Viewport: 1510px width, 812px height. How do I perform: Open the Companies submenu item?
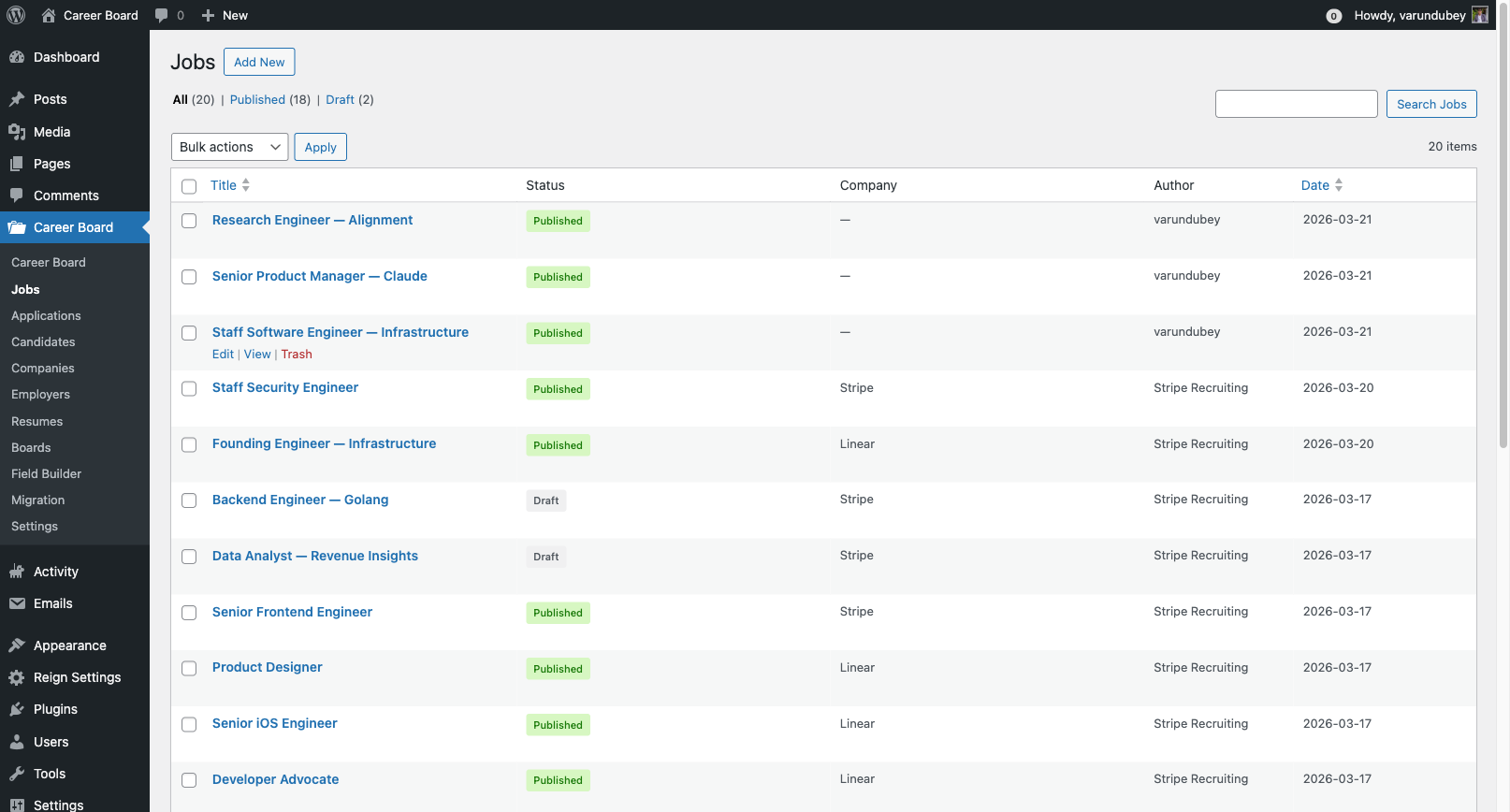[42, 369]
